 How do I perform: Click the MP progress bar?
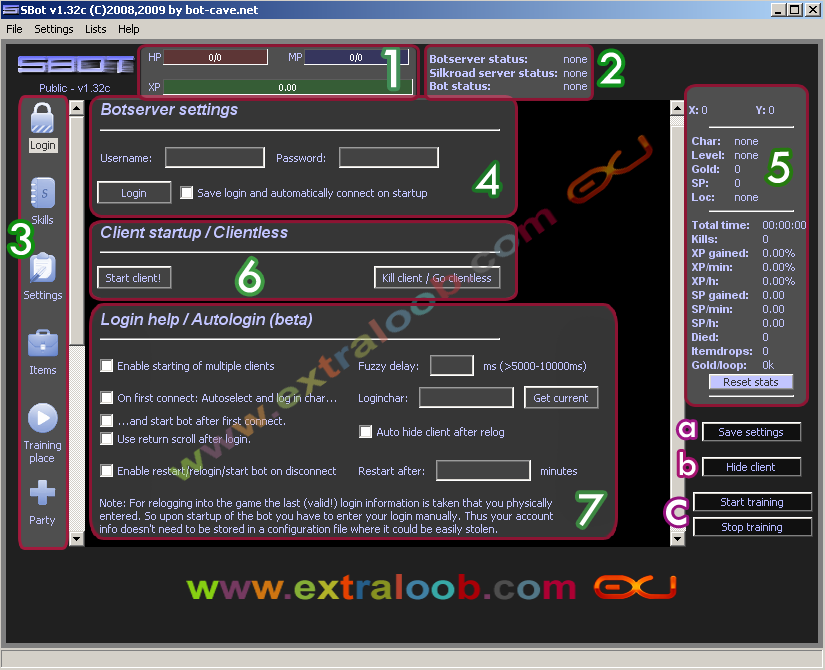pos(356,57)
